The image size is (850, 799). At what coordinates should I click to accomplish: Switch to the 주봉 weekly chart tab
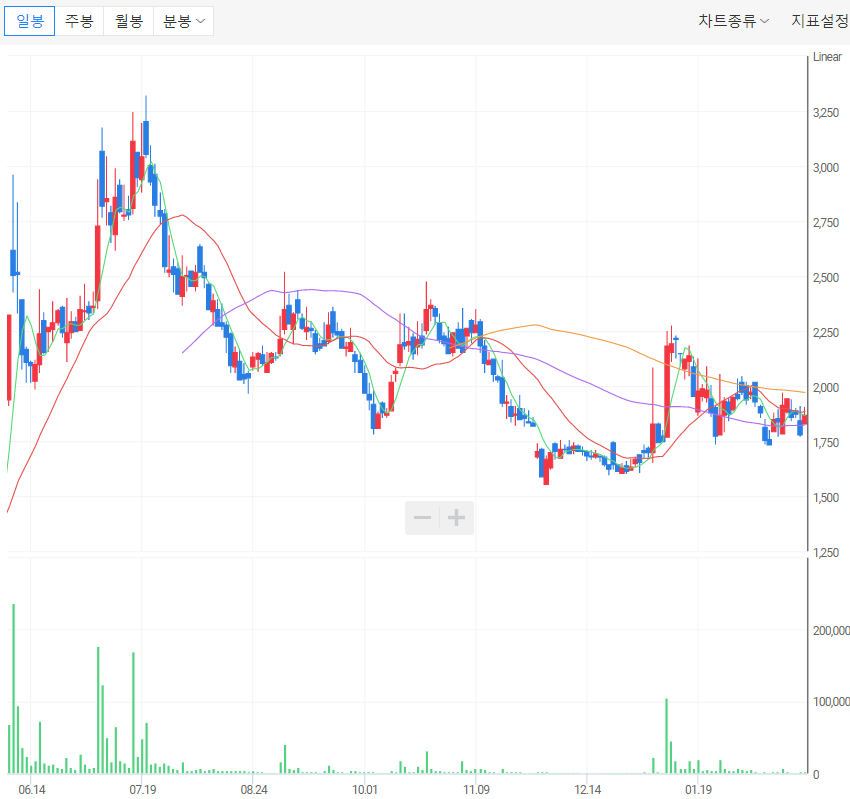(79, 21)
